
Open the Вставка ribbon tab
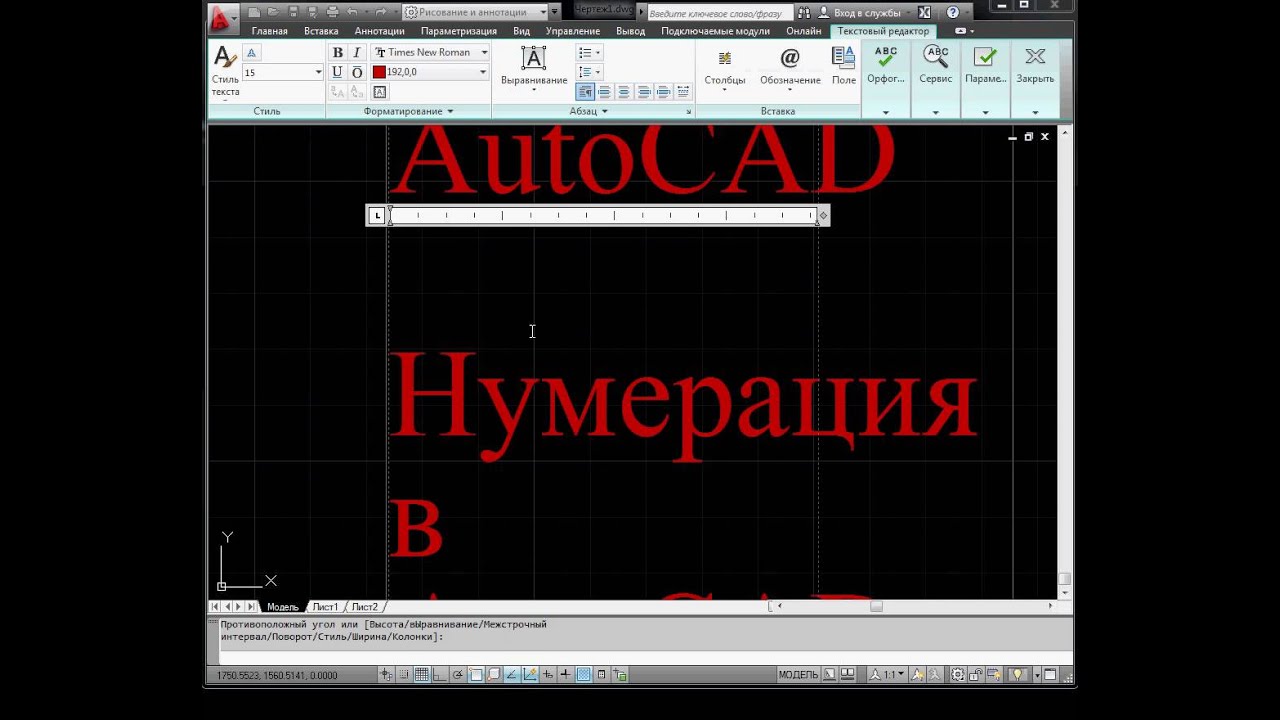click(321, 31)
